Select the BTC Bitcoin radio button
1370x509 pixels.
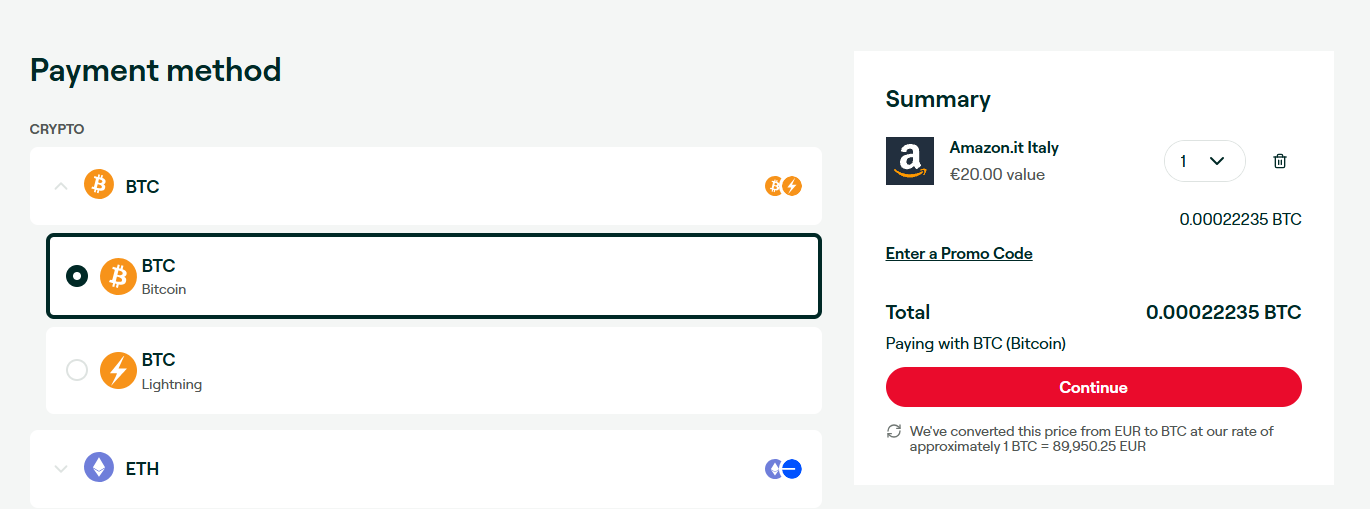77,276
